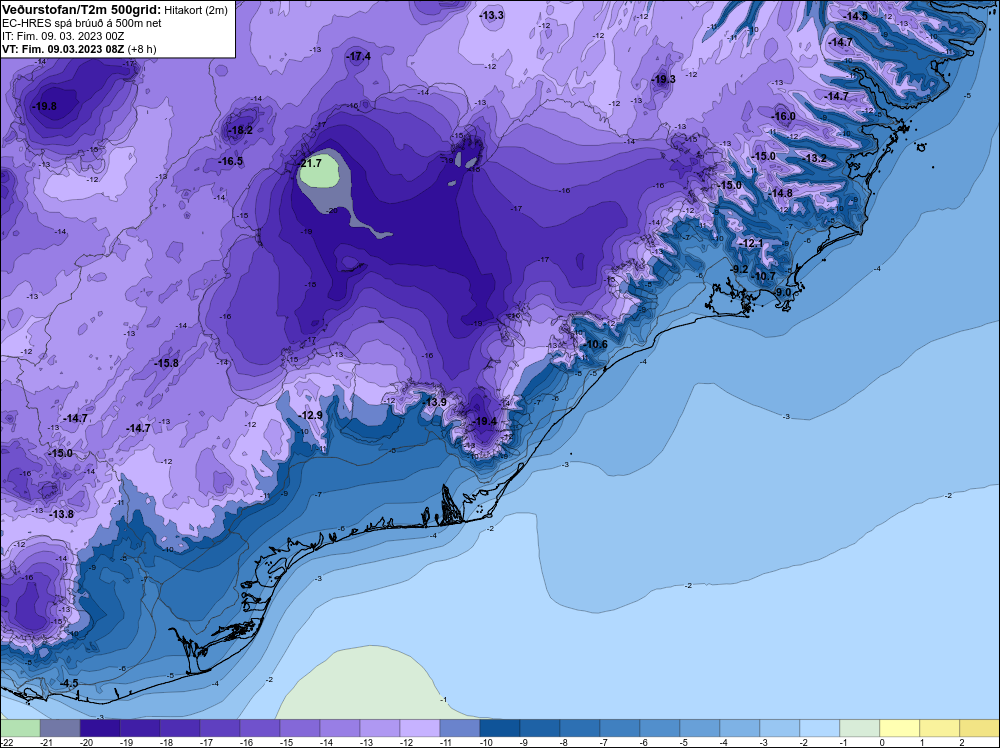Select the -18.2 temperature label
The height and width of the screenshot is (748, 1000).
[241, 130]
